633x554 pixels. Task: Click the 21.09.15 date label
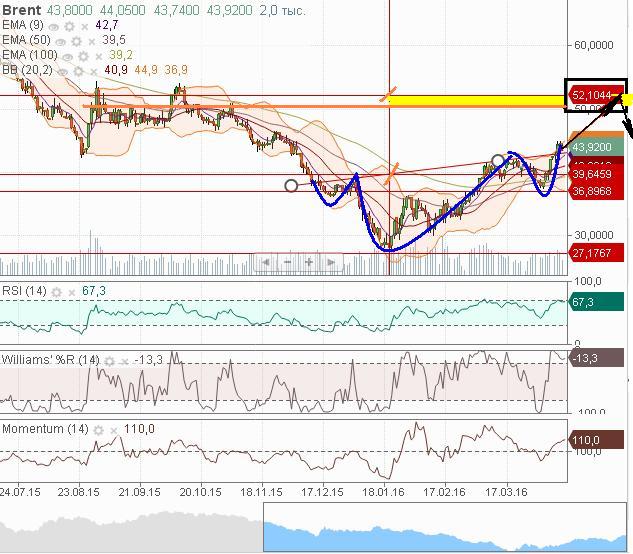[x=139, y=492]
